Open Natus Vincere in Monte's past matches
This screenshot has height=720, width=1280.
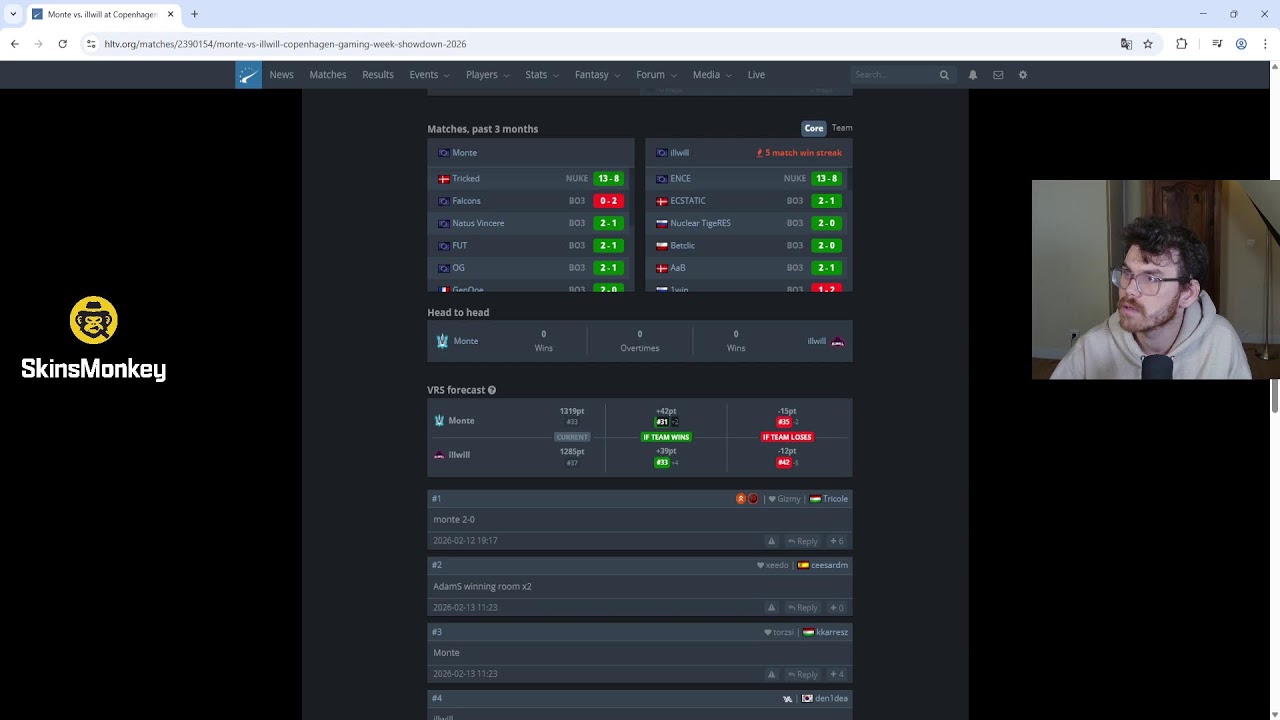478,223
